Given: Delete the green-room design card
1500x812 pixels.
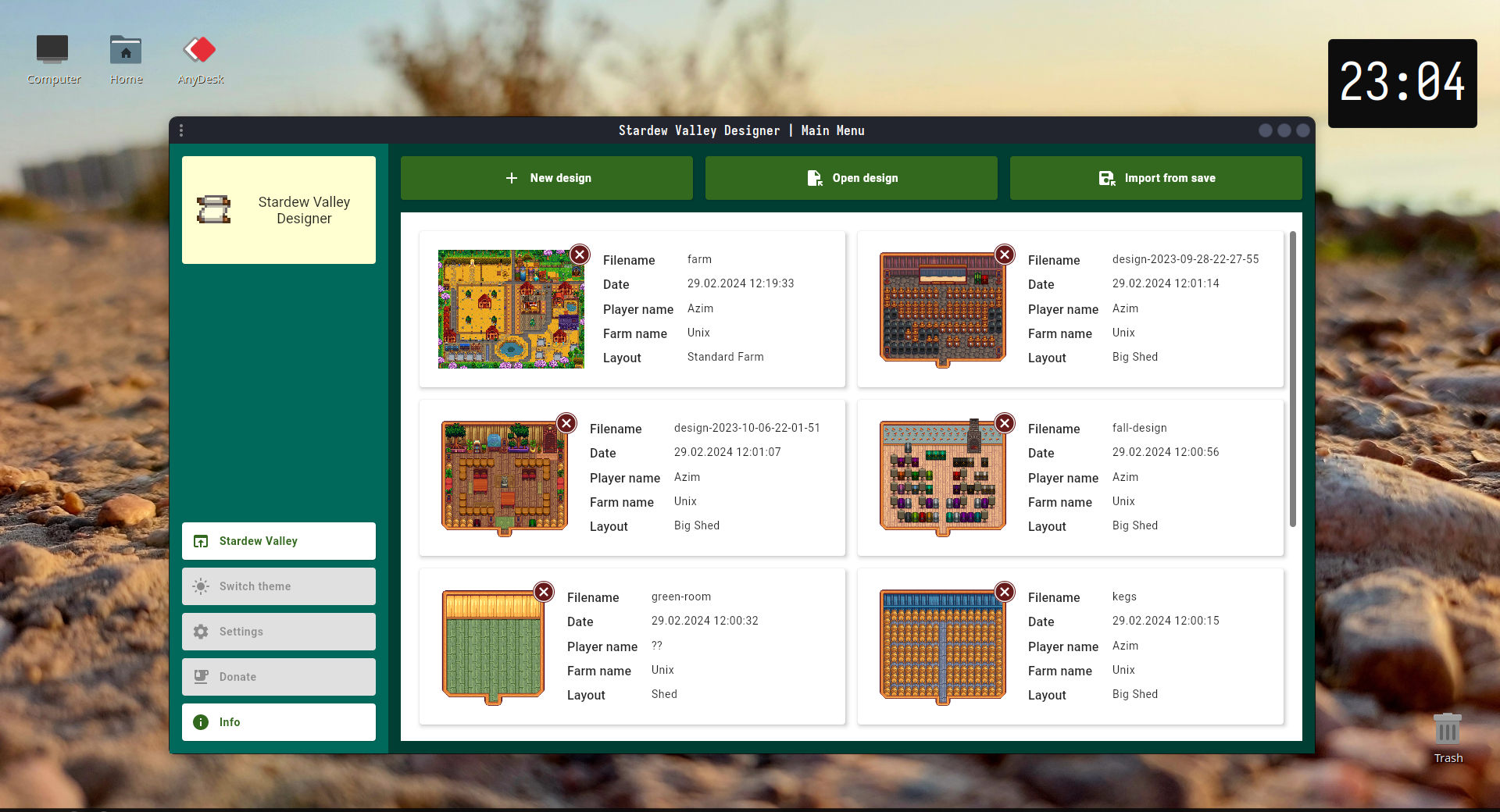Looking at the screenshot, I should (x=544, y=592).
